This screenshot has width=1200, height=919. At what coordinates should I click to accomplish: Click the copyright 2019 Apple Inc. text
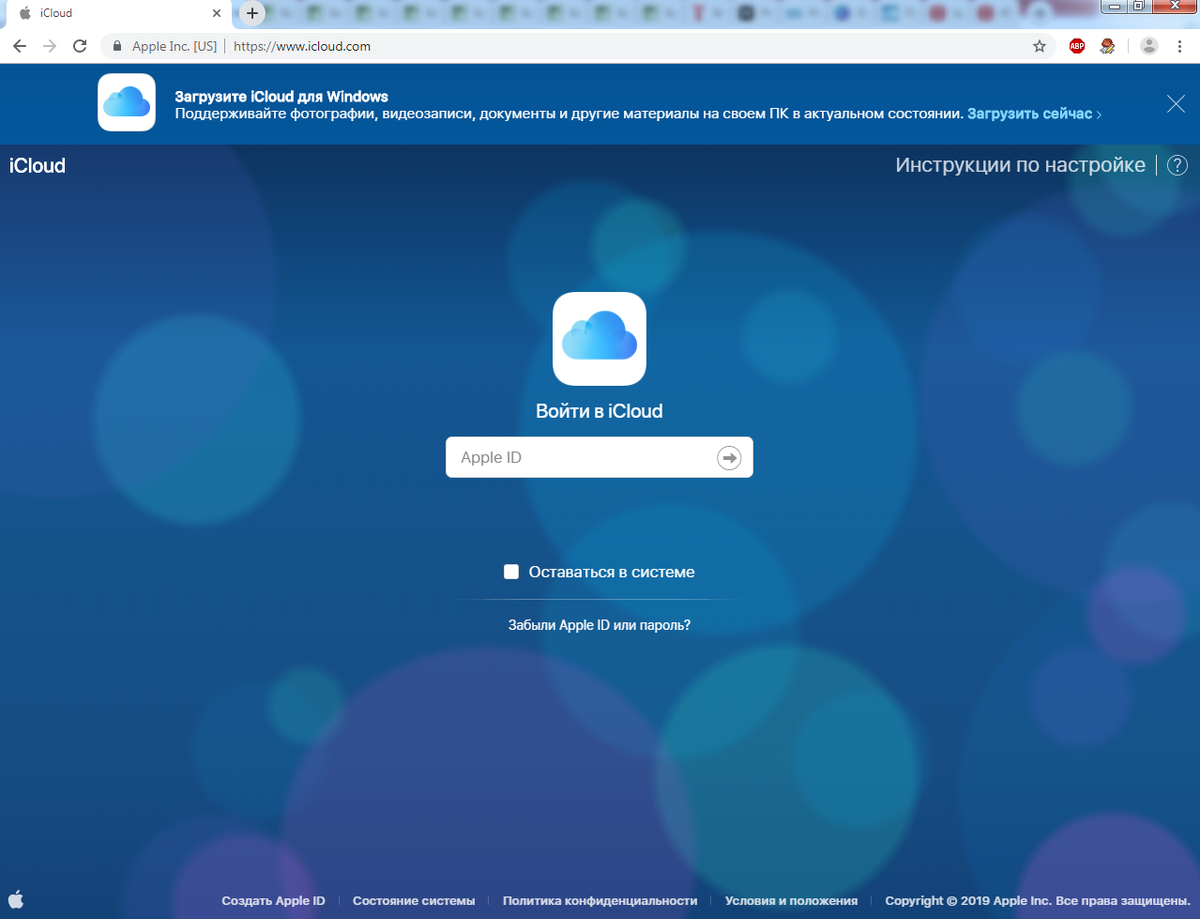pyautogui.click(x=1036, y=901)
